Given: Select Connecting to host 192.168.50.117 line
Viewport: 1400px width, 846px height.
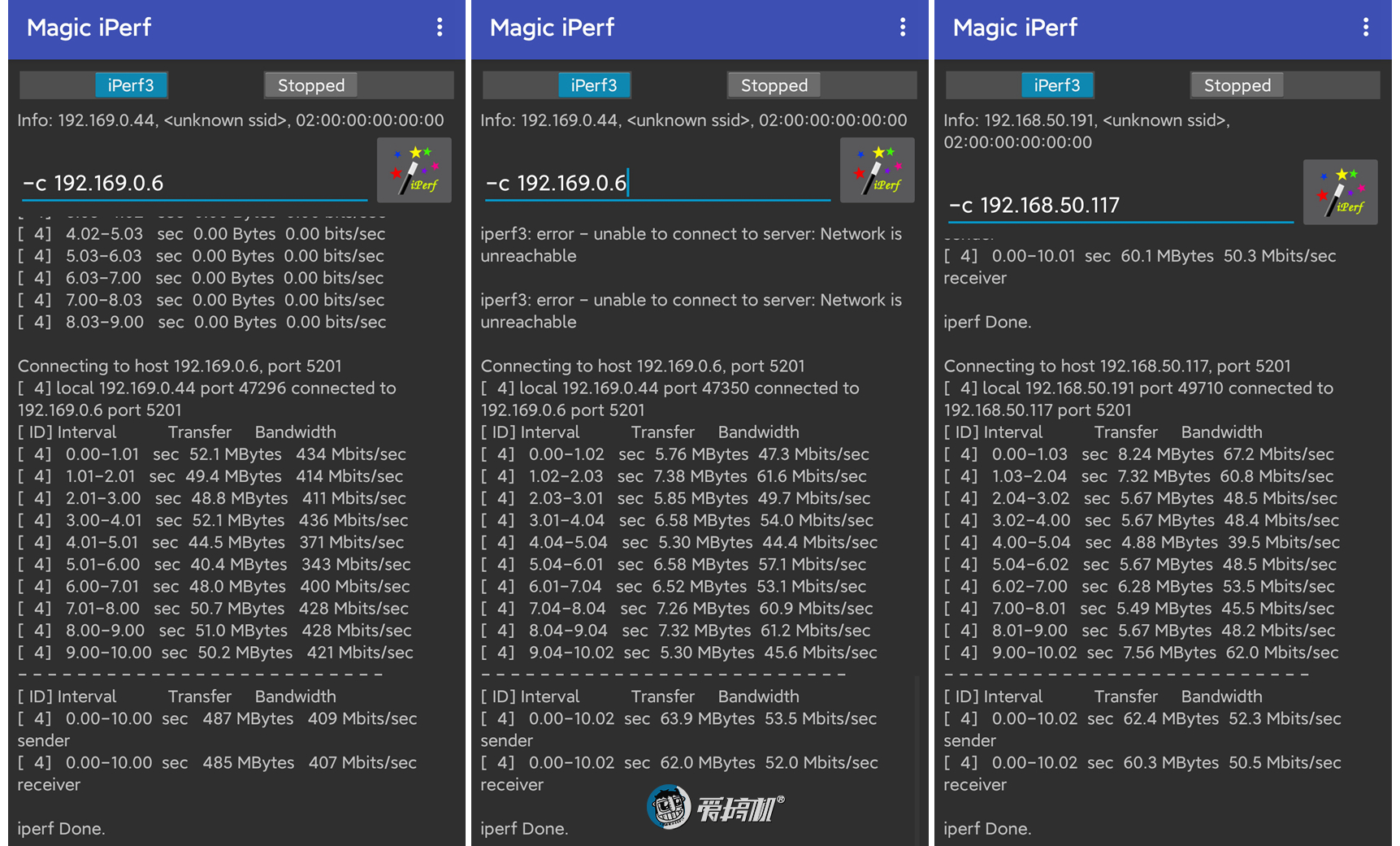Looking at the screenshot, I should pos(1117,367).
